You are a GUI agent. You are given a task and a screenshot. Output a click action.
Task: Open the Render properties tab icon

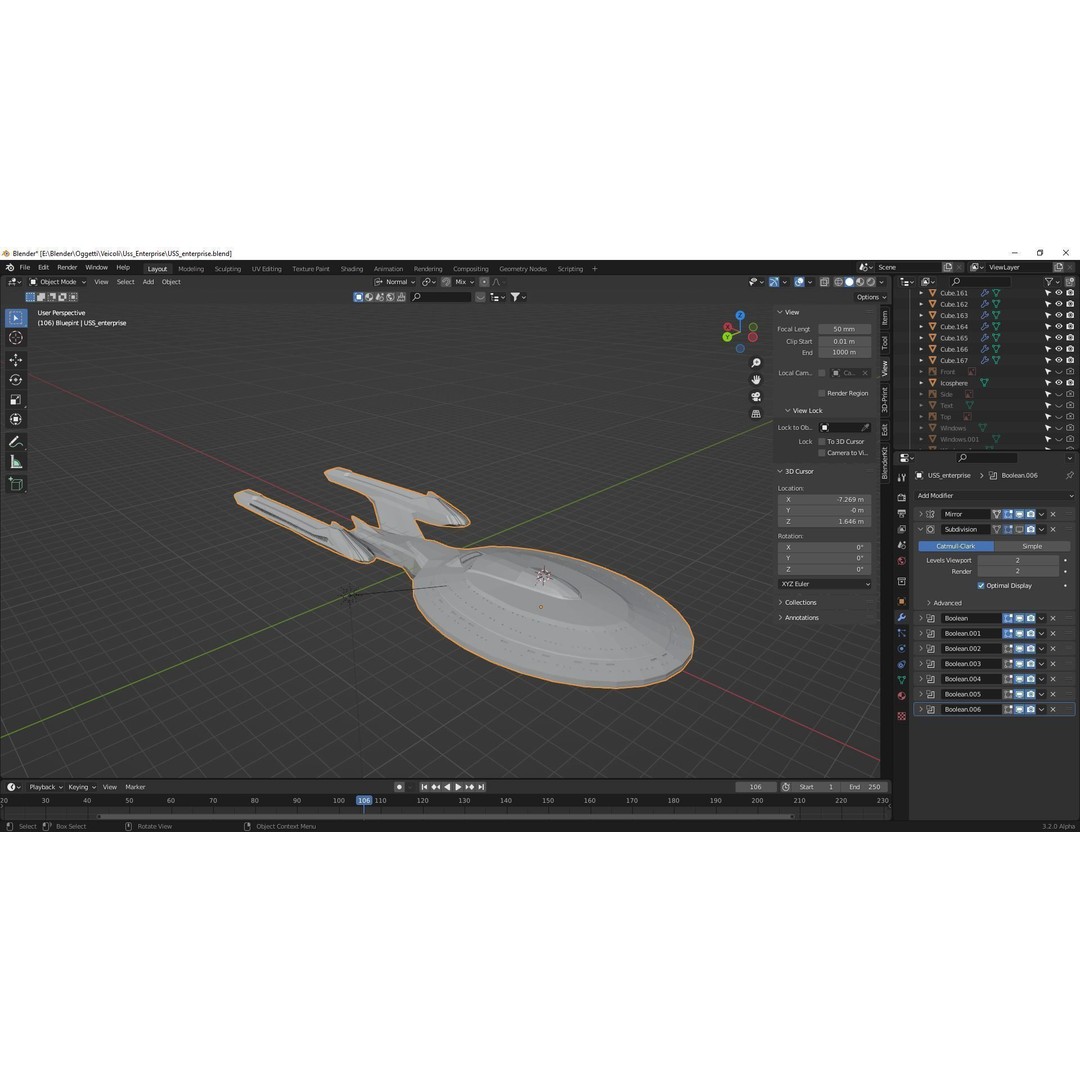click(x=902, y=497)
